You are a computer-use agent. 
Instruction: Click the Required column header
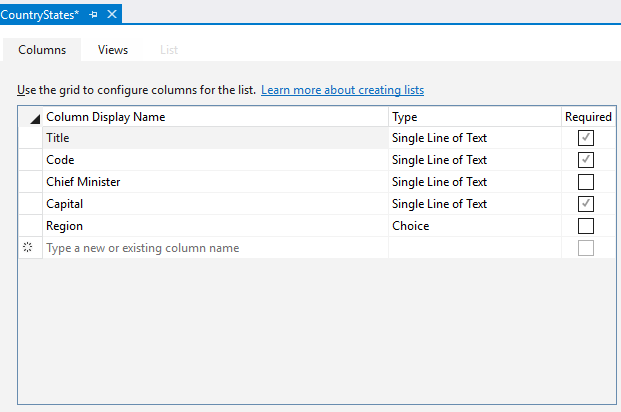[587, 117]
